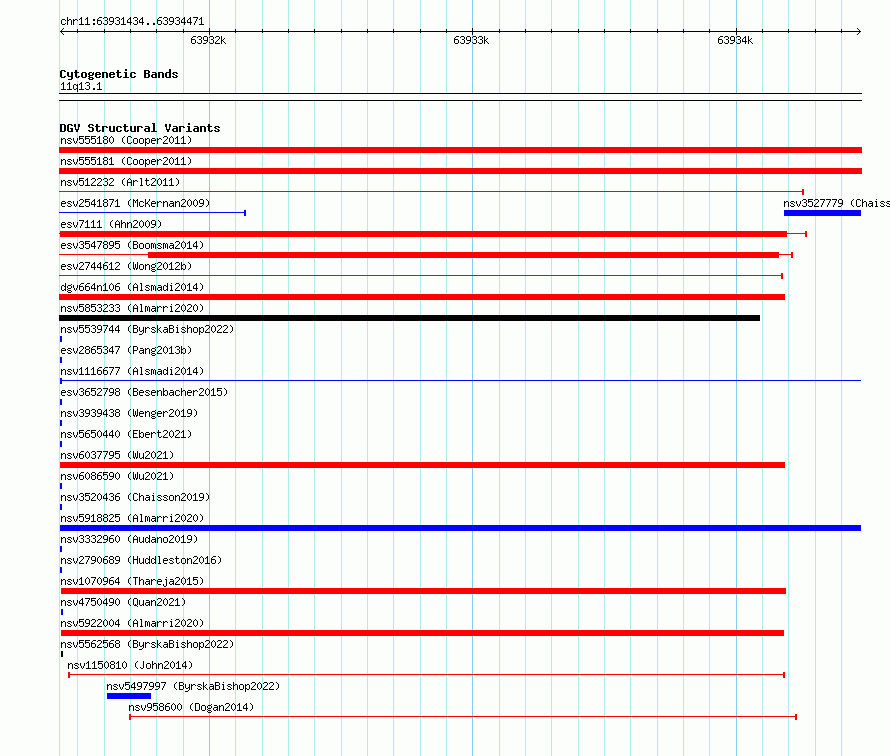890x756 pixels.
Task: Click the nsv5650440 (Ebert2021) label
Action: pyautogui.click(x=126, y=434)
